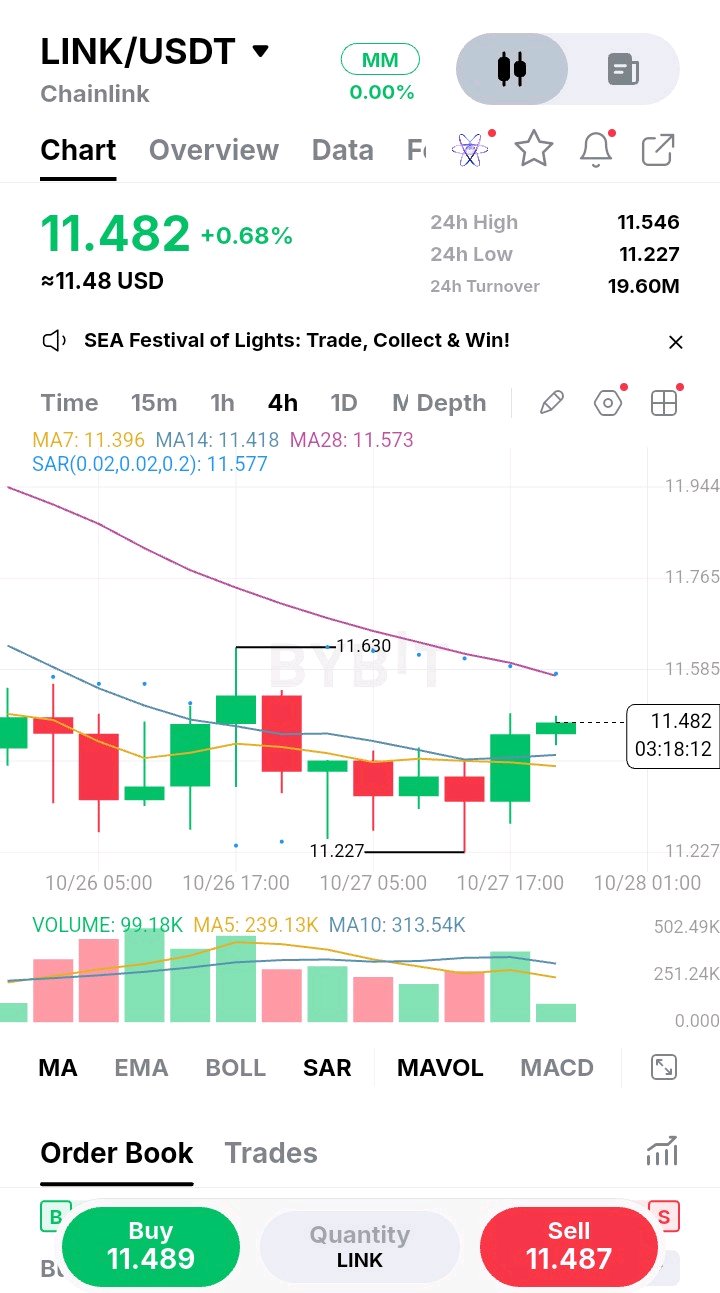Select the 15m chart interval
720x1293 pixels.
coord(154,403)
